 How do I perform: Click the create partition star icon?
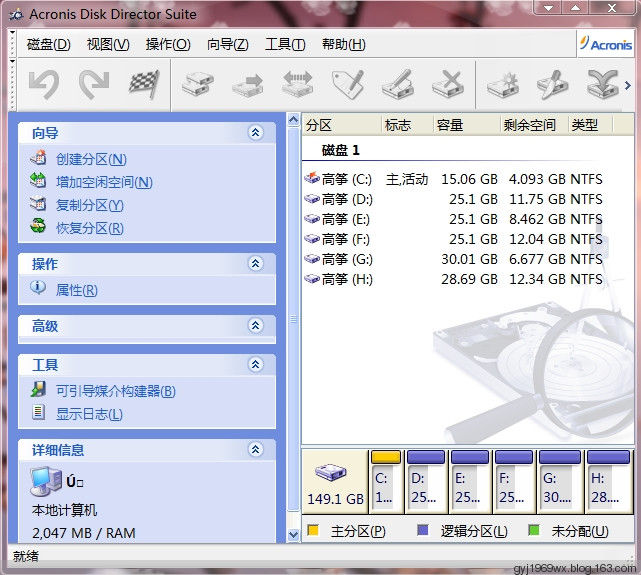pos(503,85)
